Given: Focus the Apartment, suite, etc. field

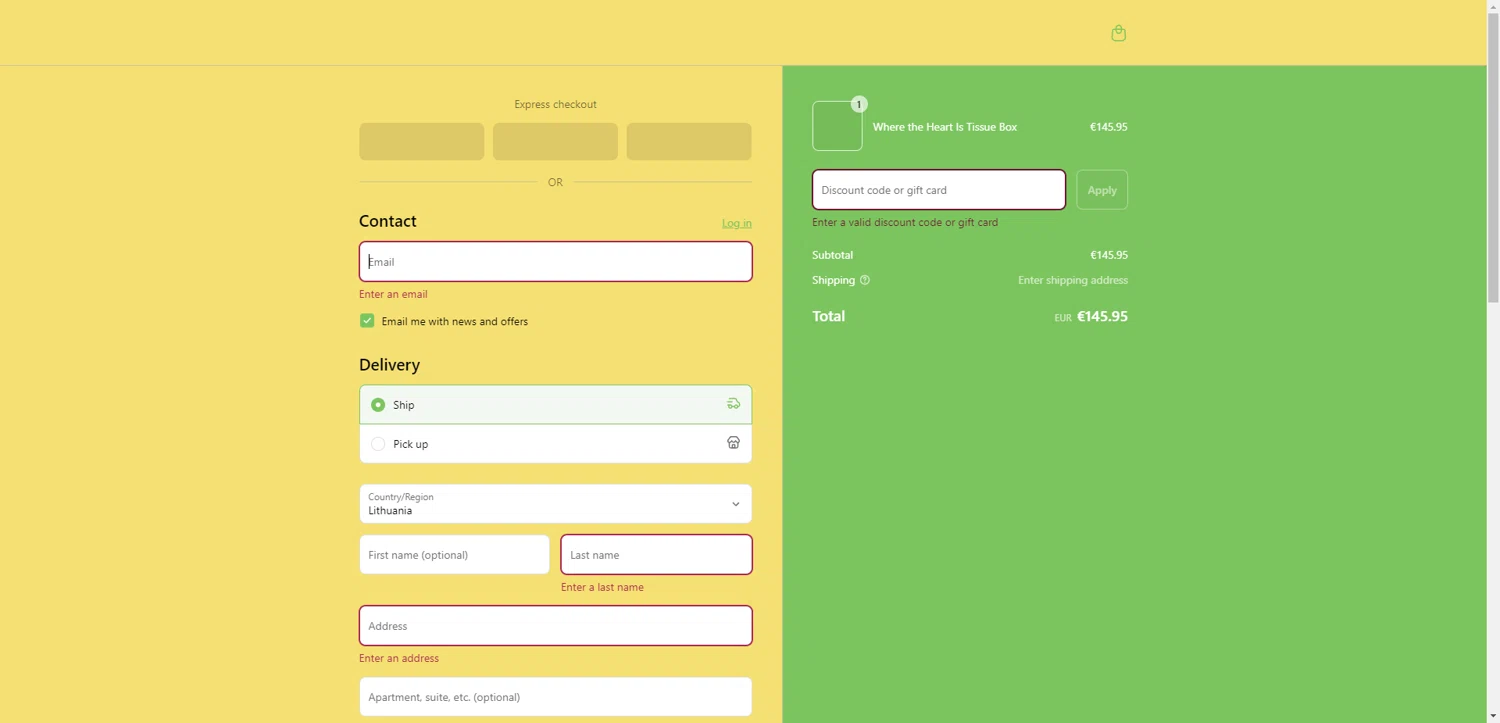Looking at the screenshot, I should click(555, 697).
